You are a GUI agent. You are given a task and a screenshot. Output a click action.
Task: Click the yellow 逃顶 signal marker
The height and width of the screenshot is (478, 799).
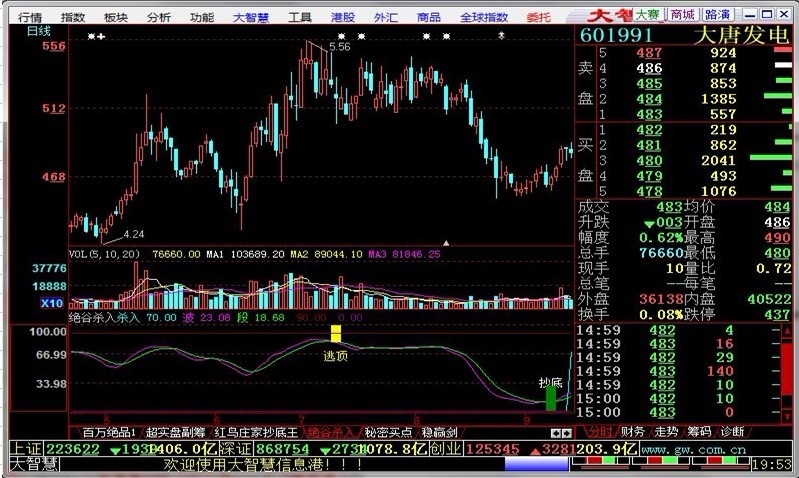[336, 334]
